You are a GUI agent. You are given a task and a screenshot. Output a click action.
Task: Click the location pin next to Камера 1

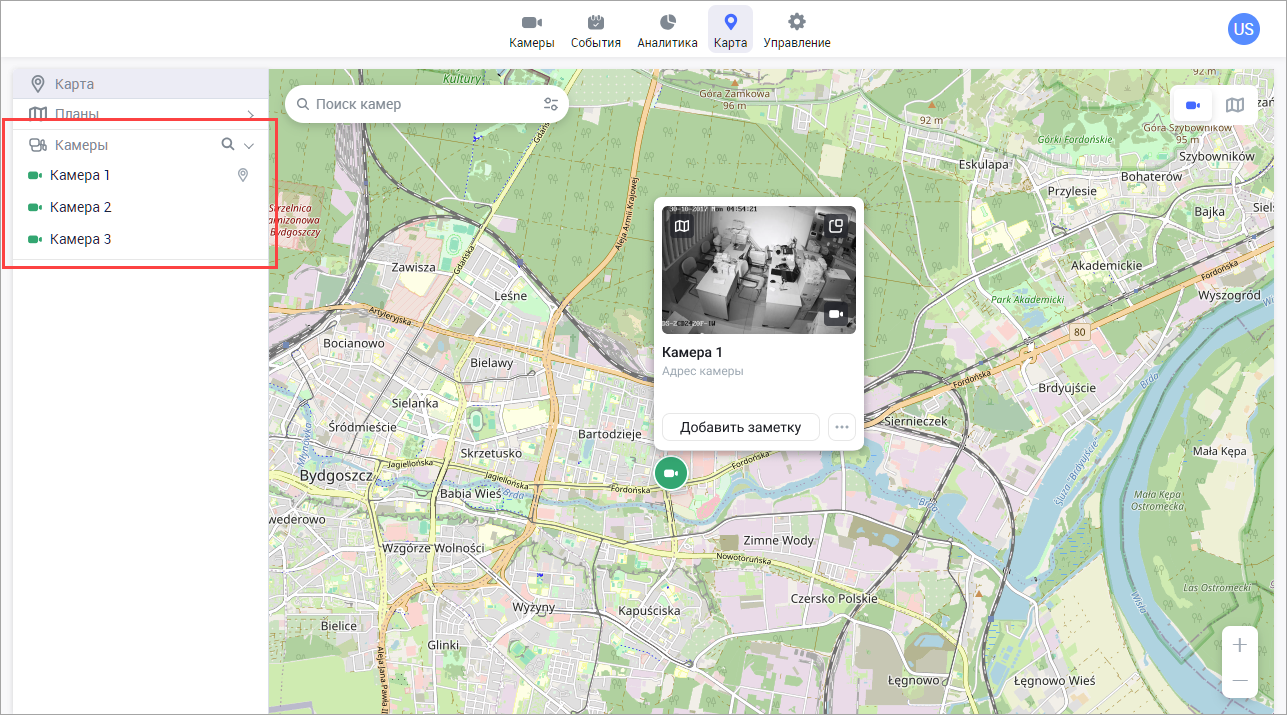click(x=242, y=175)
